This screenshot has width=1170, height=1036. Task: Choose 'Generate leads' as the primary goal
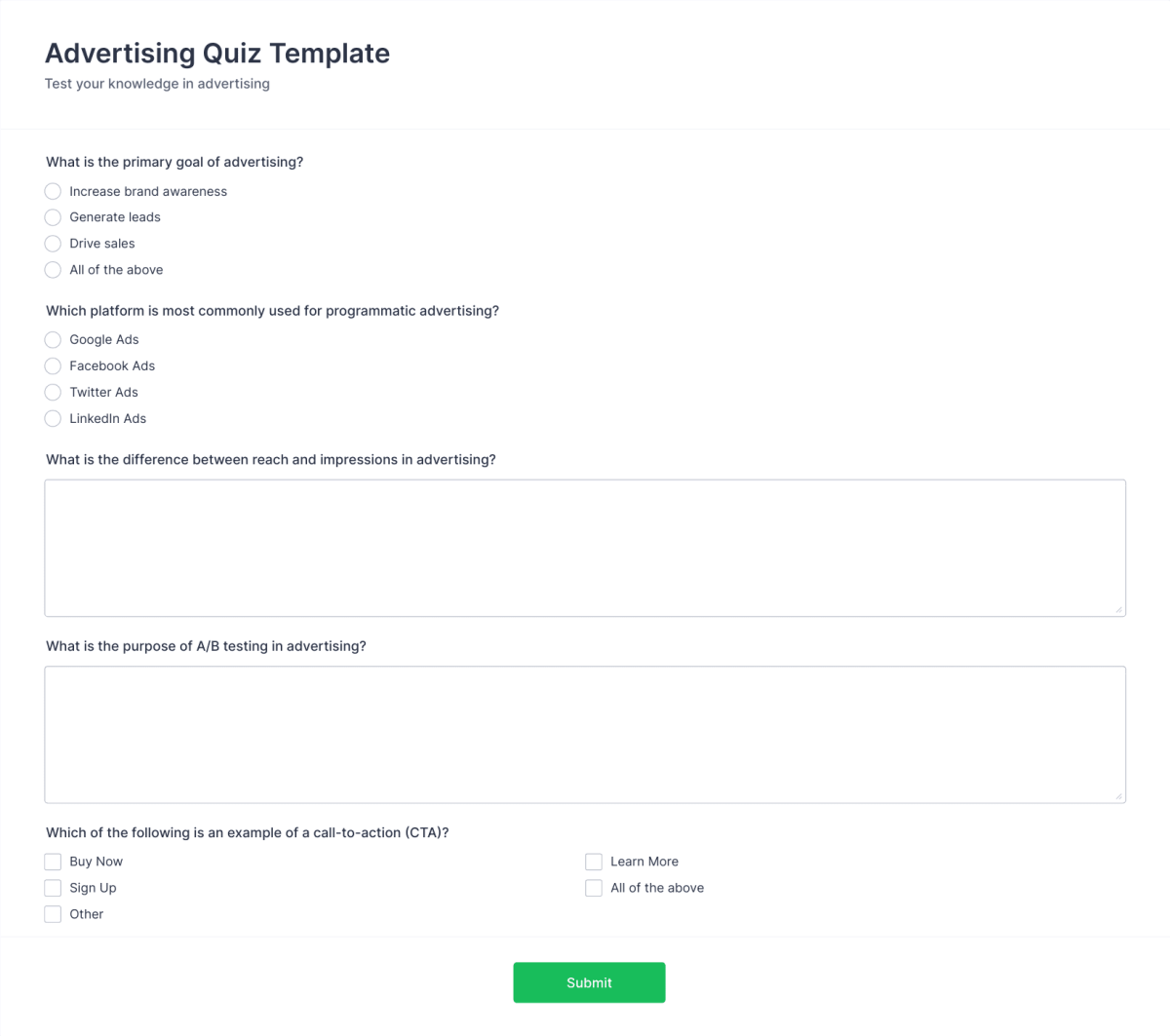[53, 217]
